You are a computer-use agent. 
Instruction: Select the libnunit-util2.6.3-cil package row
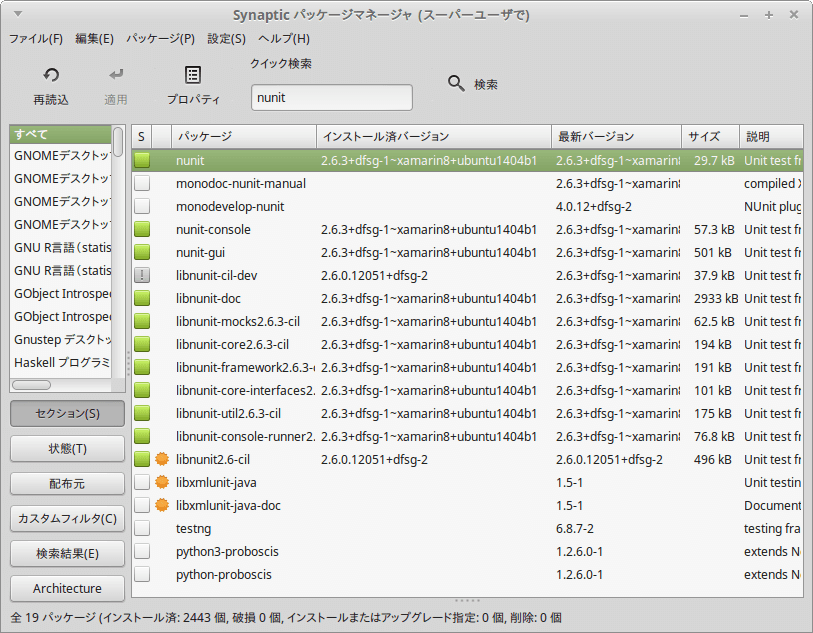point(467,413)
